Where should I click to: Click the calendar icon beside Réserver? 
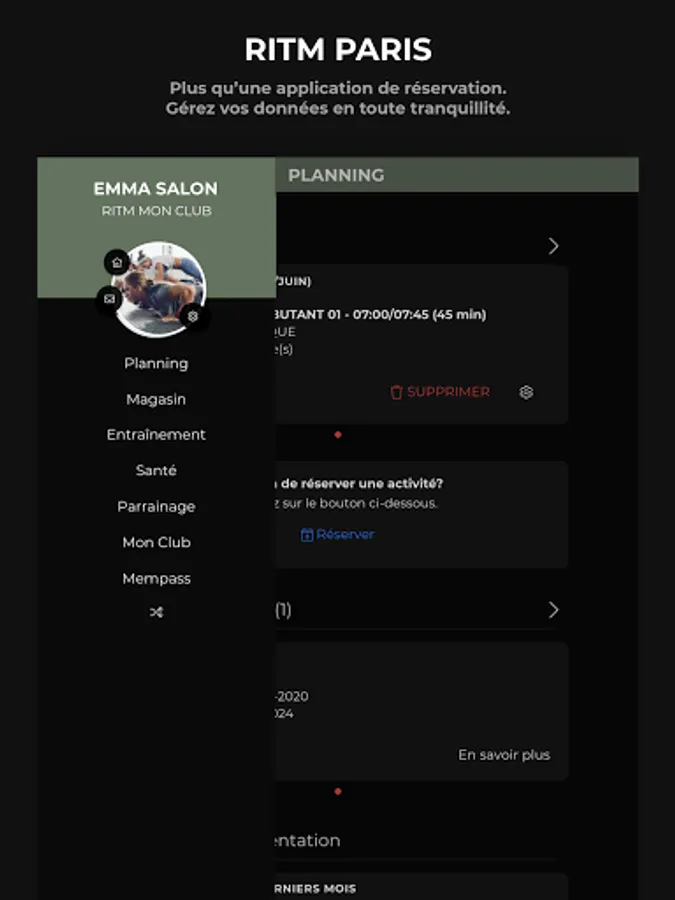click(x=307, y=535)
